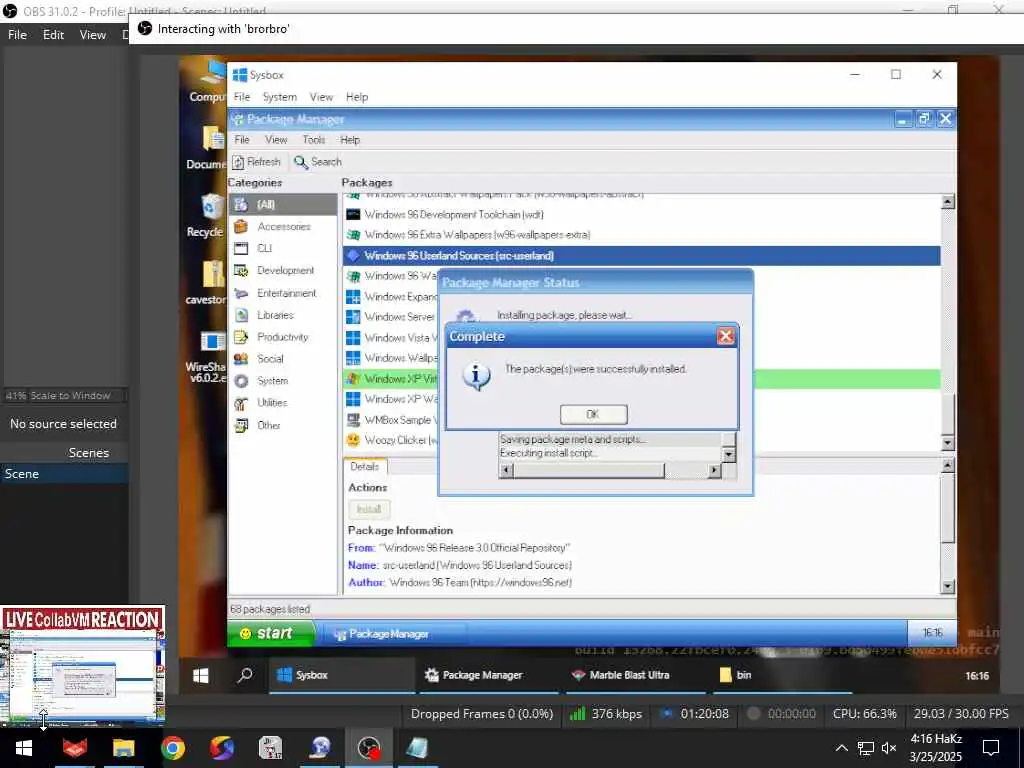Viewport: 1024px width, 768px height.
Task: Open Sysbox View menu
Action: point(321,97)
